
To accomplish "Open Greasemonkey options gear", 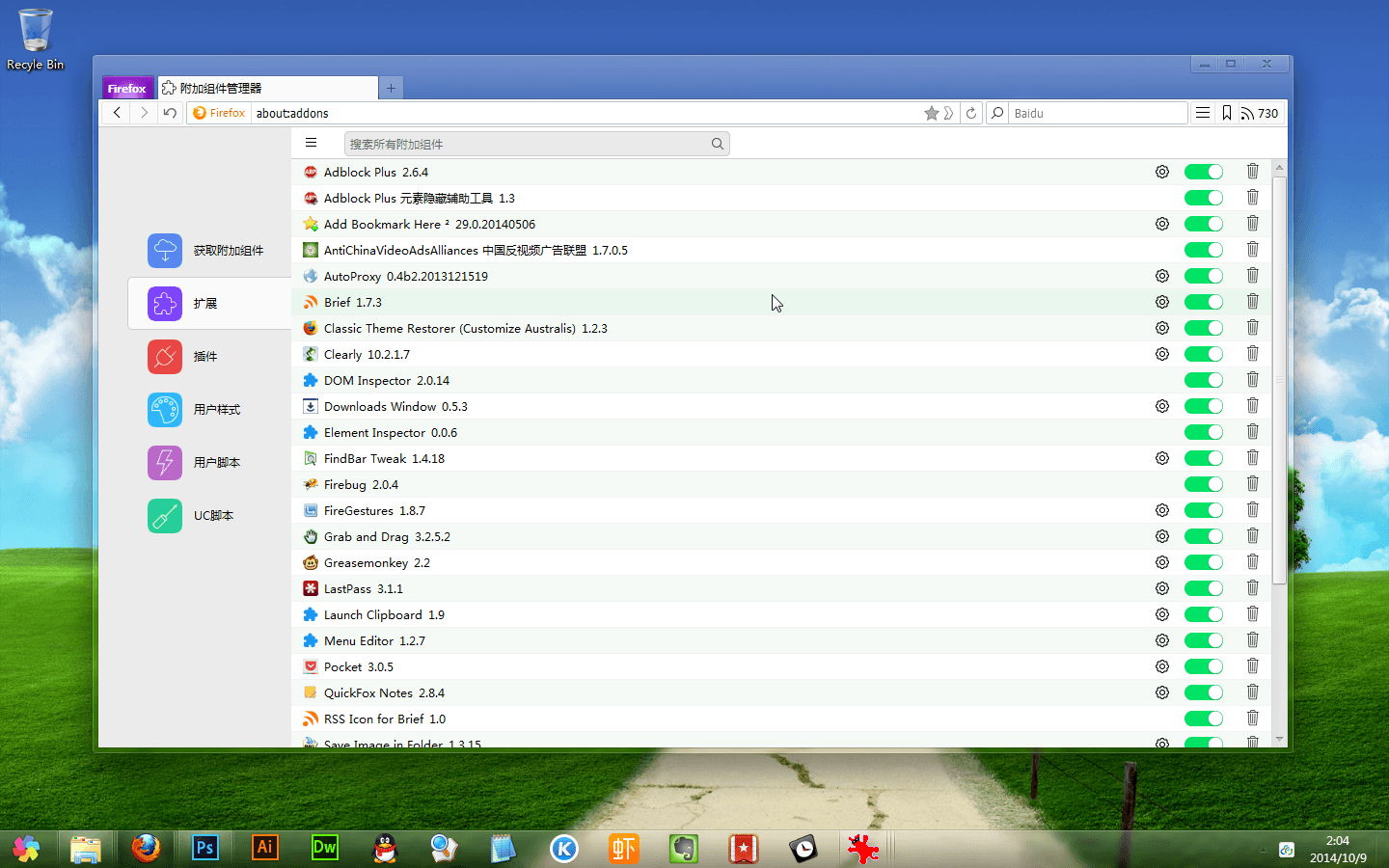I will pyautogui.click(x=1162, y=562).
